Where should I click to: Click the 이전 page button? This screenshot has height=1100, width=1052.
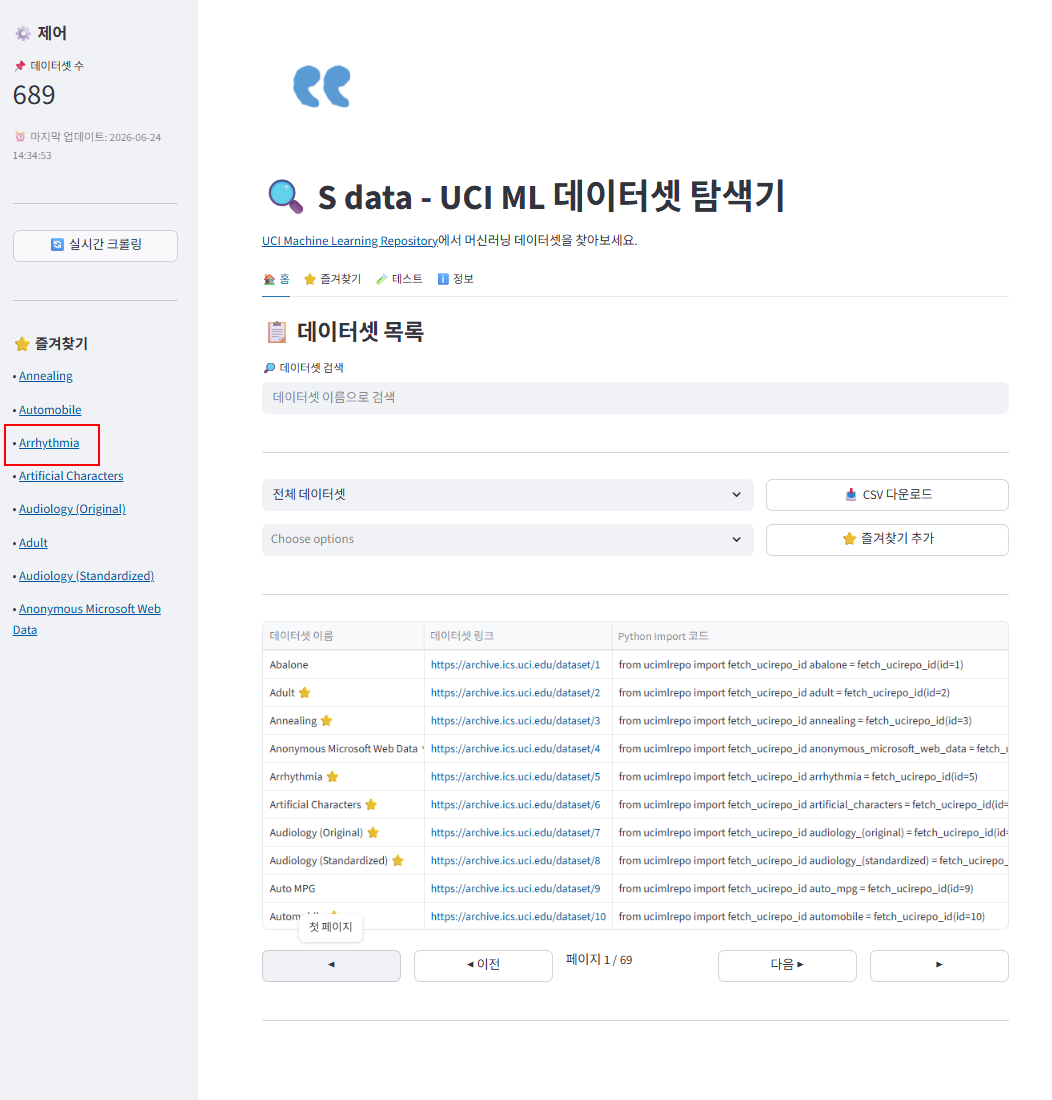[483, 965]
